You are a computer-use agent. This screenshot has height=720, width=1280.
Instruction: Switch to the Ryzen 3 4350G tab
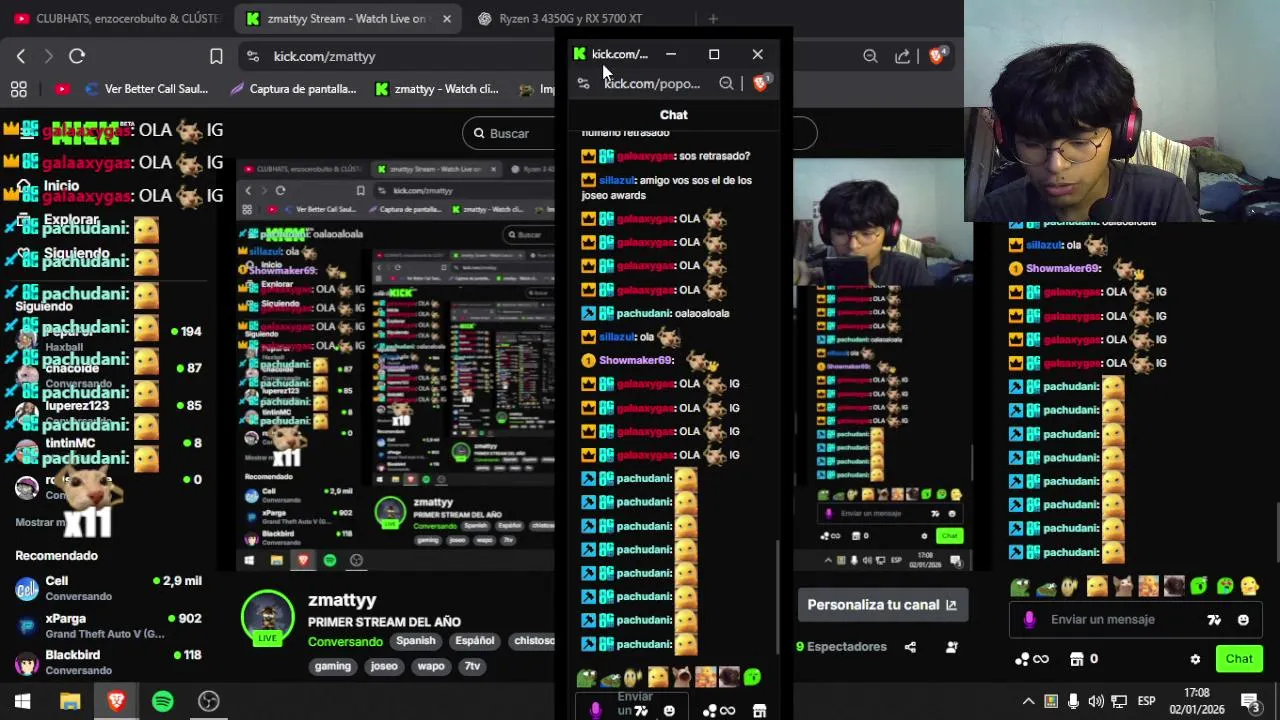[x=570, y=18]
